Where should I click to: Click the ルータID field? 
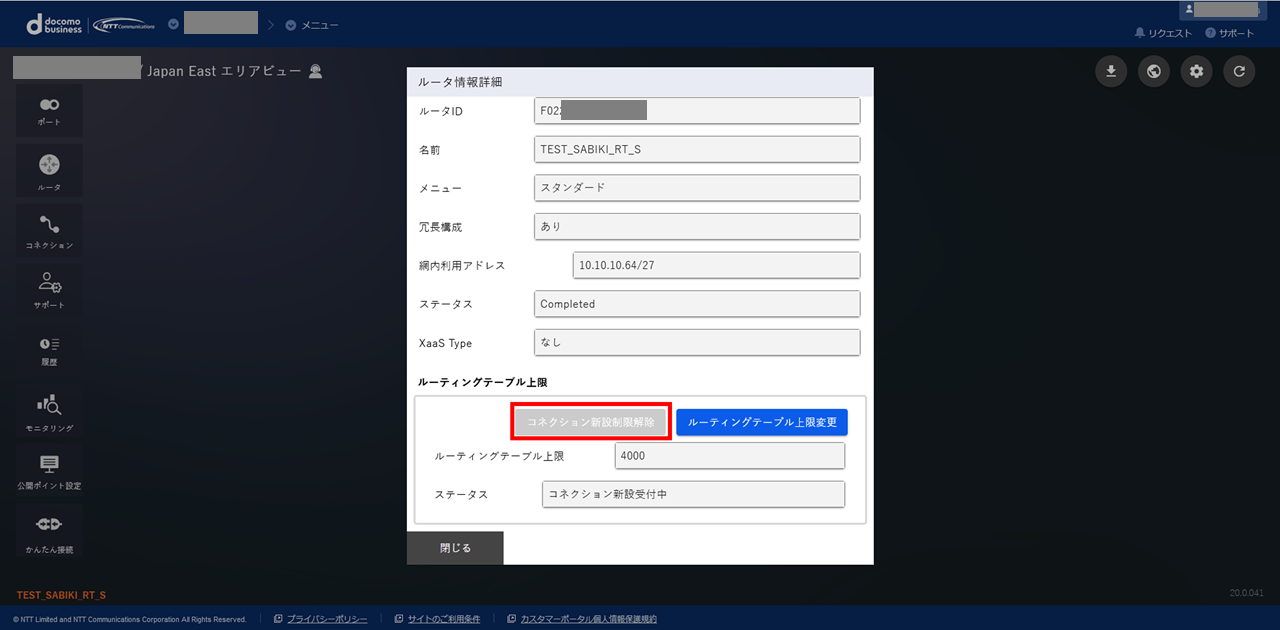point(697,111)
